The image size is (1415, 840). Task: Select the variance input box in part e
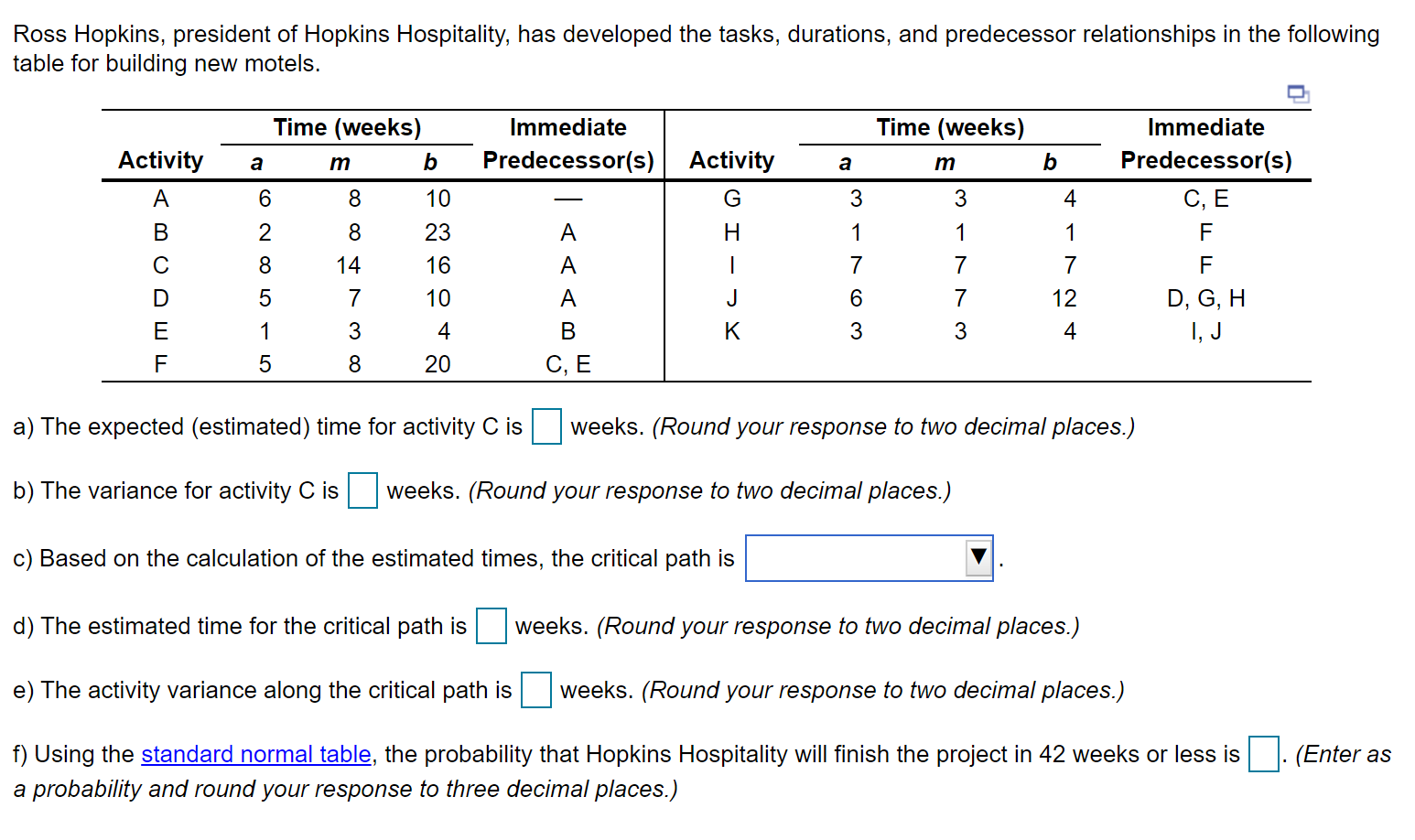[535, 690]
